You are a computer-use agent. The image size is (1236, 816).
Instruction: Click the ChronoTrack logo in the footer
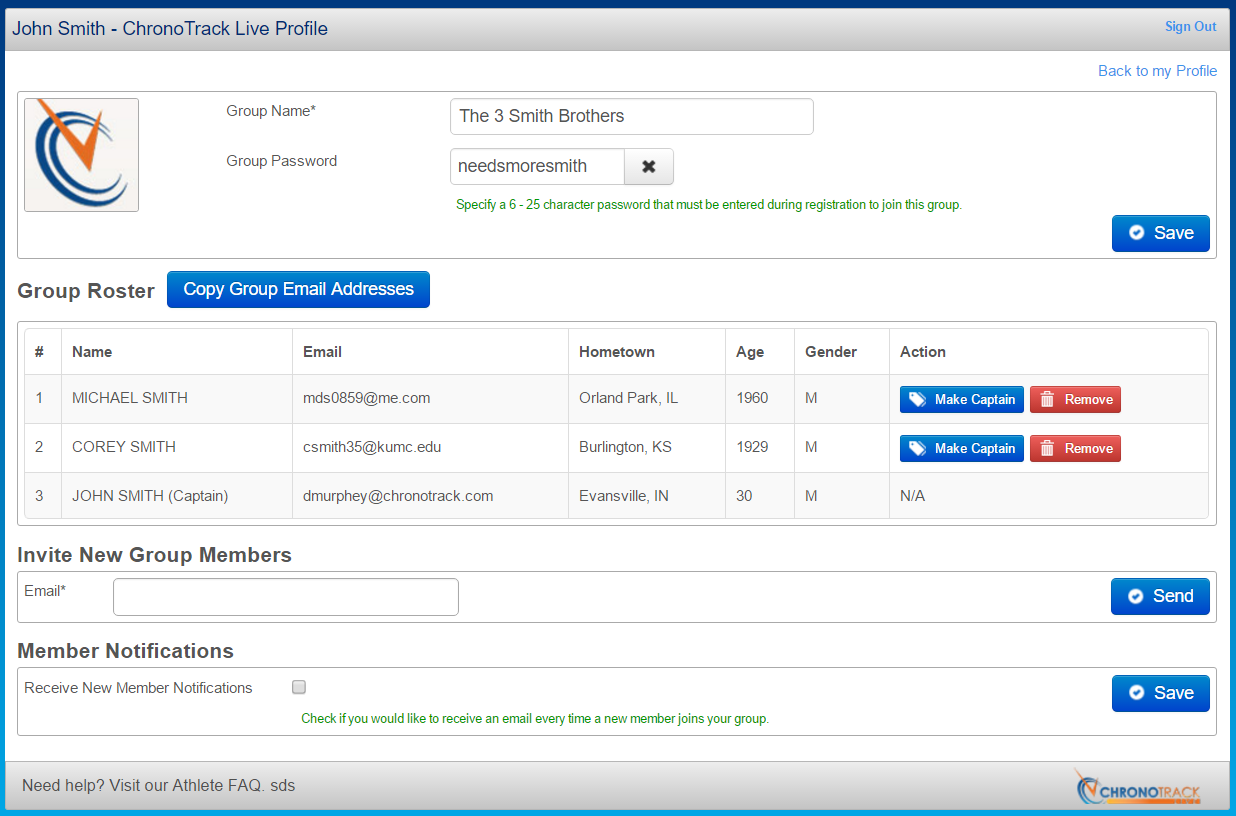coord(1138,788)
